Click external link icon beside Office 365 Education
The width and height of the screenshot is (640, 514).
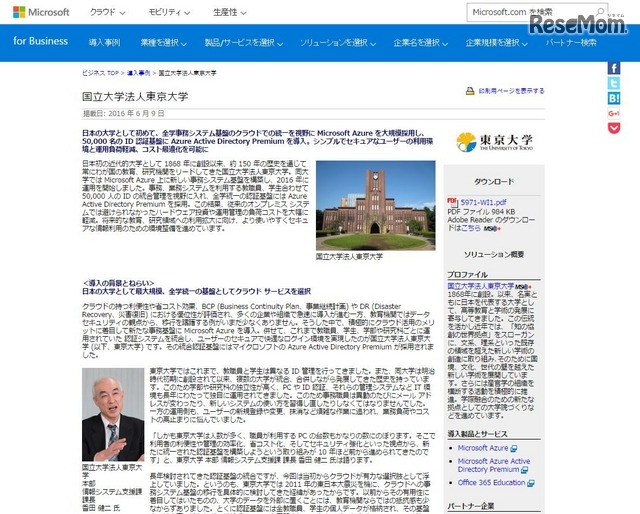531,483
